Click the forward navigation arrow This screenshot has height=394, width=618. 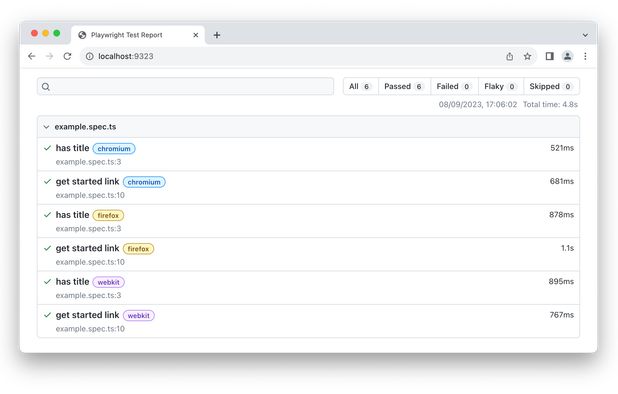click(49, 56)
